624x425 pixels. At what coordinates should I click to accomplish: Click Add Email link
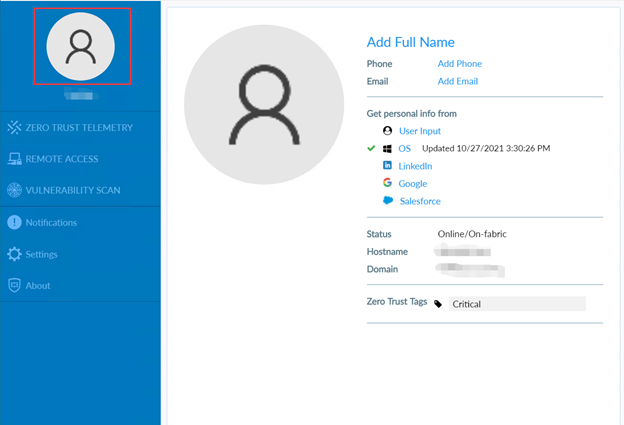tap(458, 81)
